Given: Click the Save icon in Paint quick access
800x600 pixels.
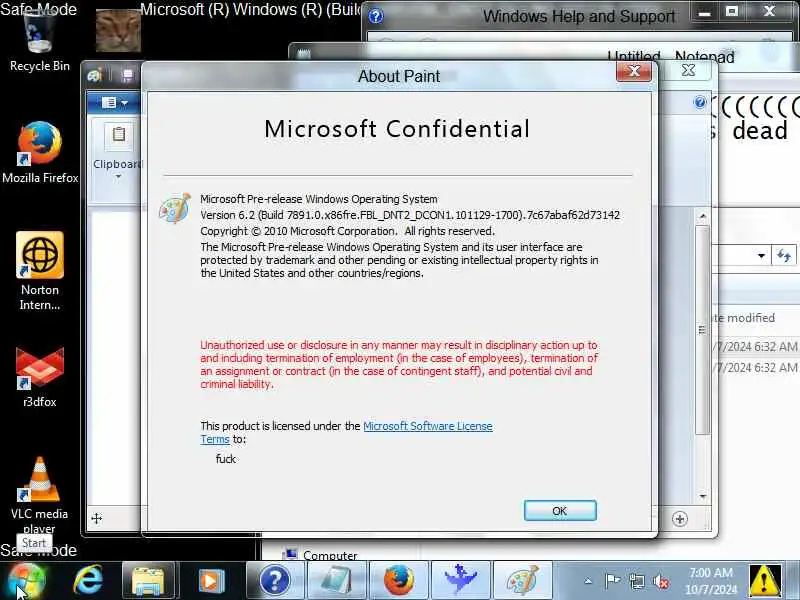Looking at the screenshot, I should point(127,76).
